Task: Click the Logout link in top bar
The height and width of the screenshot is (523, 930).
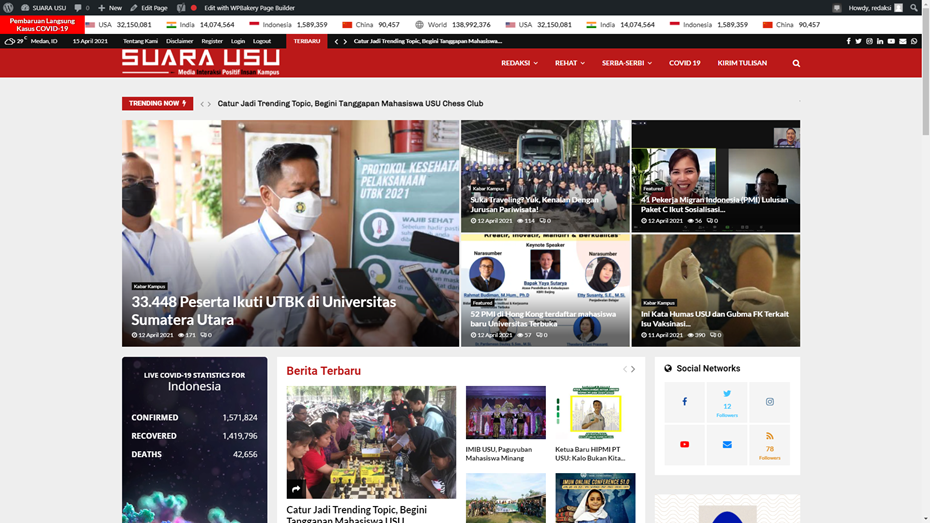Action: pyautogui.click(x=262, y=41)
